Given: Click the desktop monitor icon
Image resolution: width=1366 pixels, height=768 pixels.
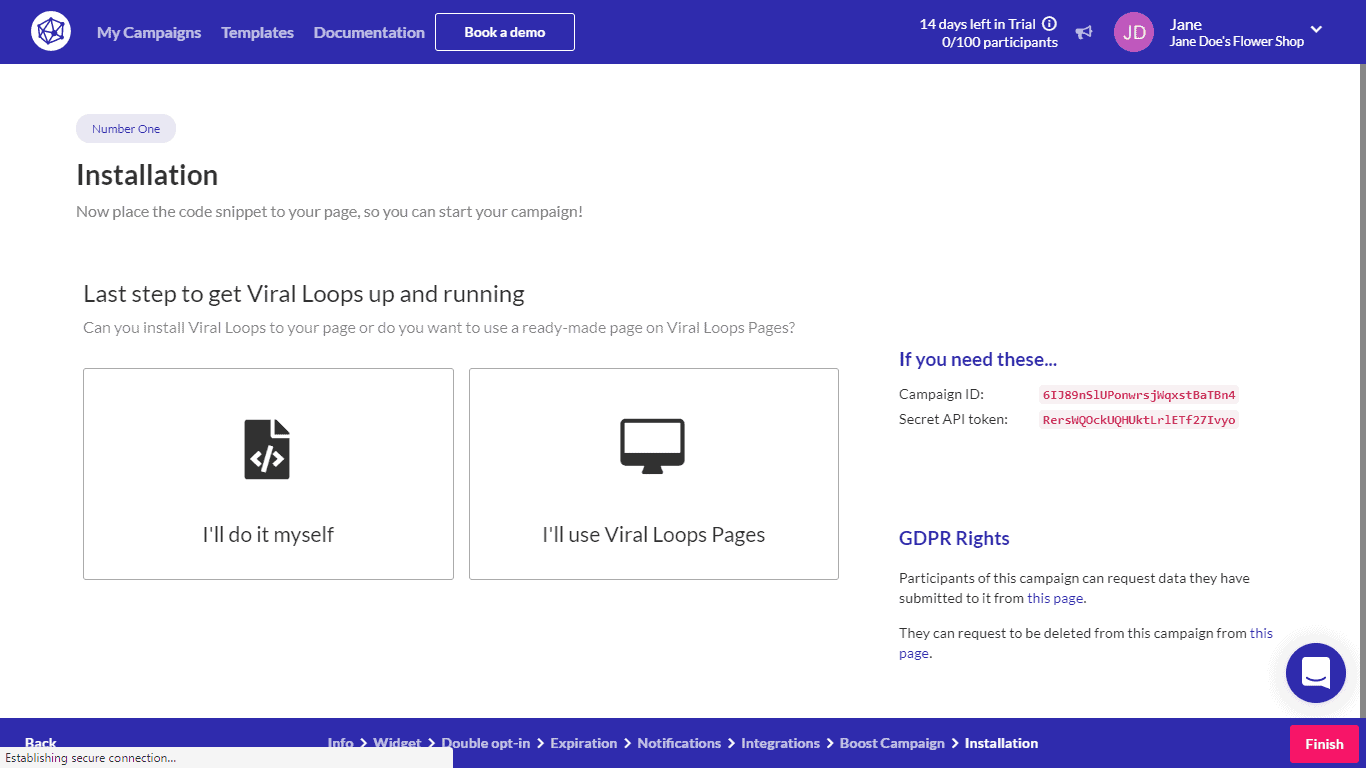Looking at the screenshot, I should tap(653, 446).
